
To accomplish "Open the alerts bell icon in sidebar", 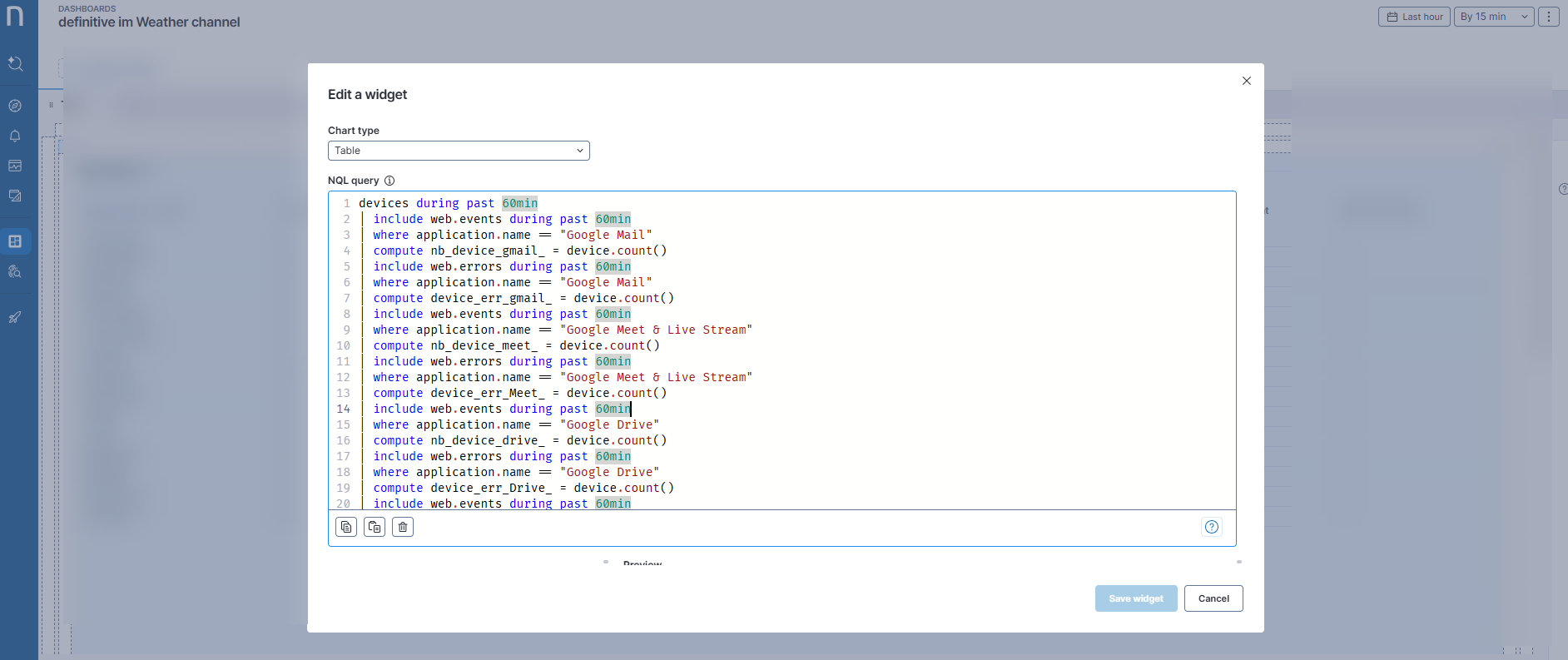I will click(15, 136).
